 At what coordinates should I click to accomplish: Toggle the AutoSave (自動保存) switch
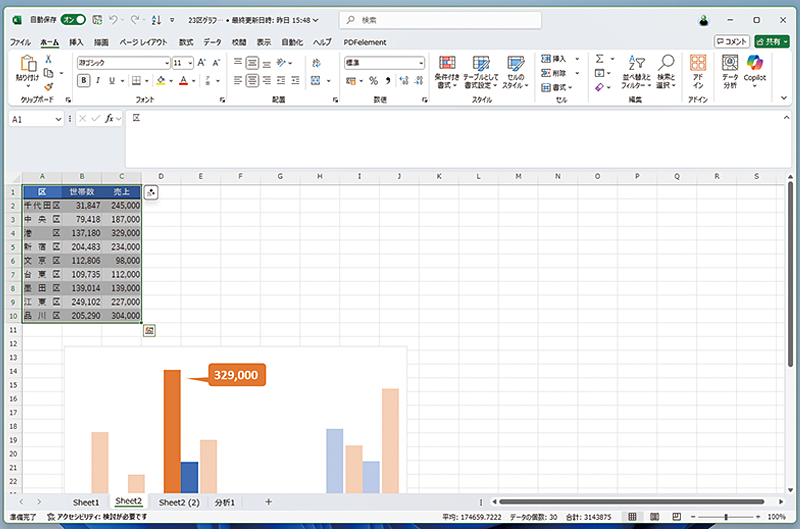[x=73, y=19]
